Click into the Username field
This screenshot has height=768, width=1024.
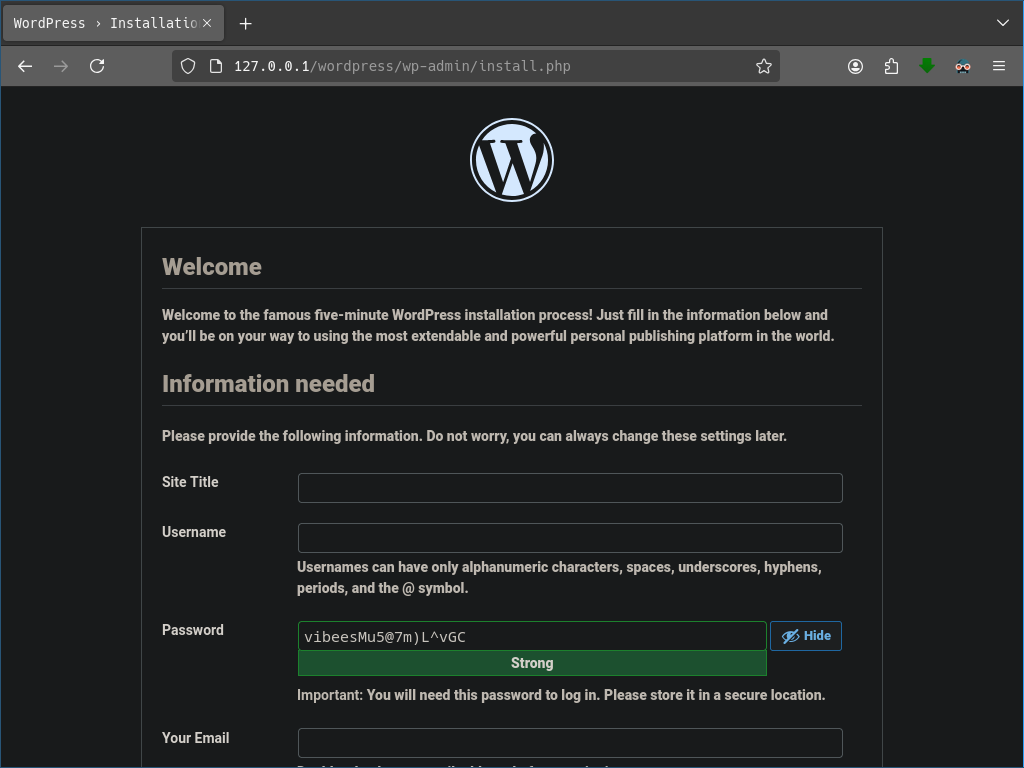tap(570, 538)
